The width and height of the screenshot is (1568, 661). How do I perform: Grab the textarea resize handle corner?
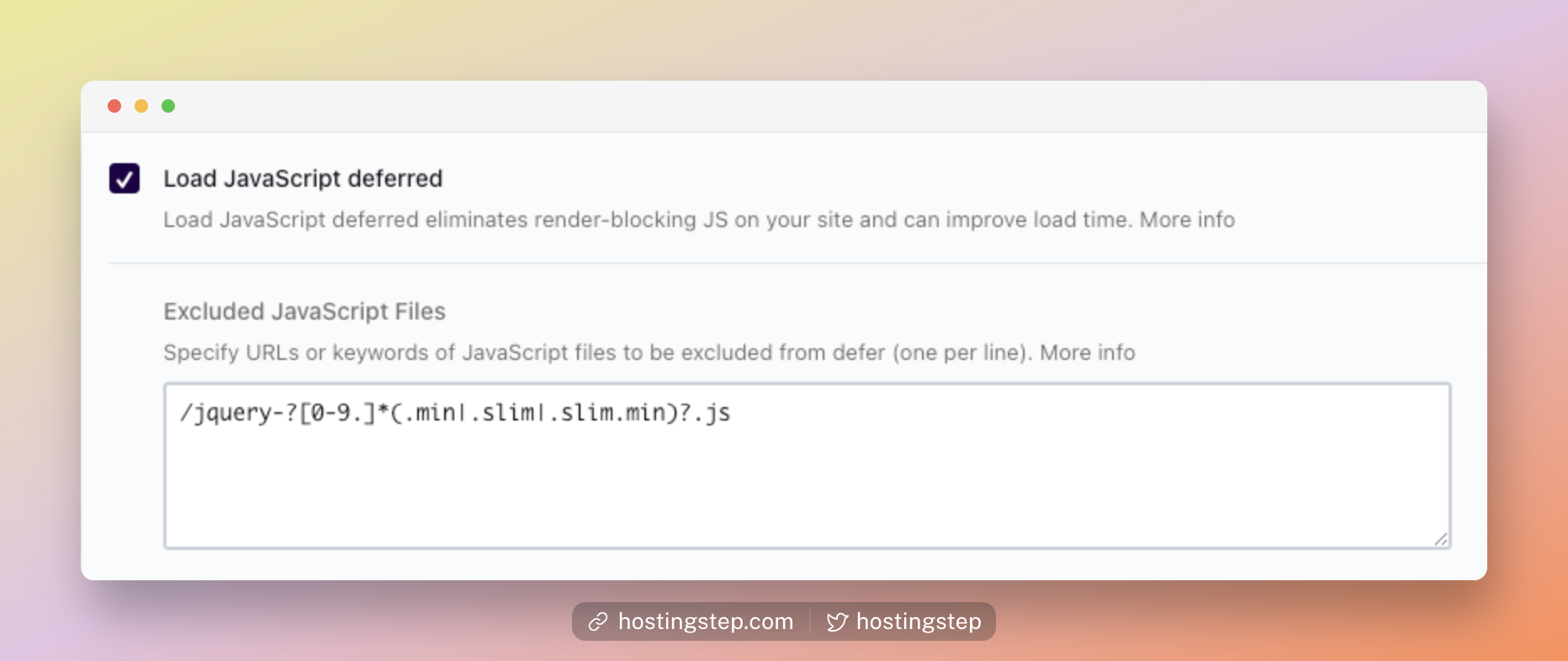click(x=1441, y=539)
